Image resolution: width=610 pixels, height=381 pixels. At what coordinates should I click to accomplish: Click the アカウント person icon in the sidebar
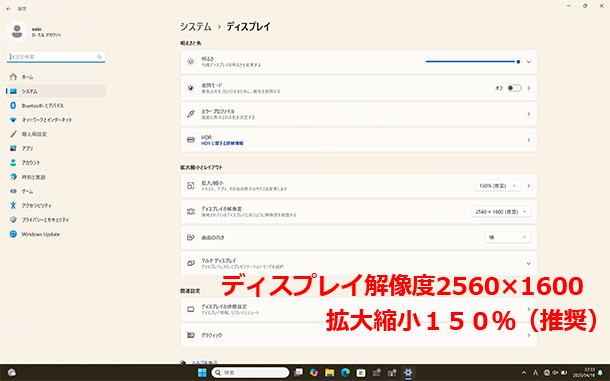[13, 163]
